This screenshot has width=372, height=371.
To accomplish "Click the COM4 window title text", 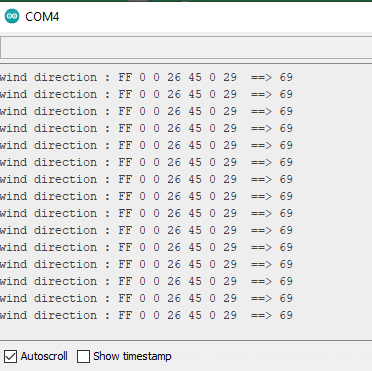I will tap(42, 17).
